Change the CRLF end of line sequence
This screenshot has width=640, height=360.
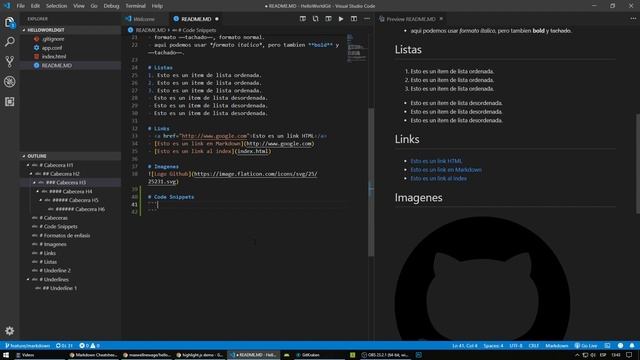(533, 346)
